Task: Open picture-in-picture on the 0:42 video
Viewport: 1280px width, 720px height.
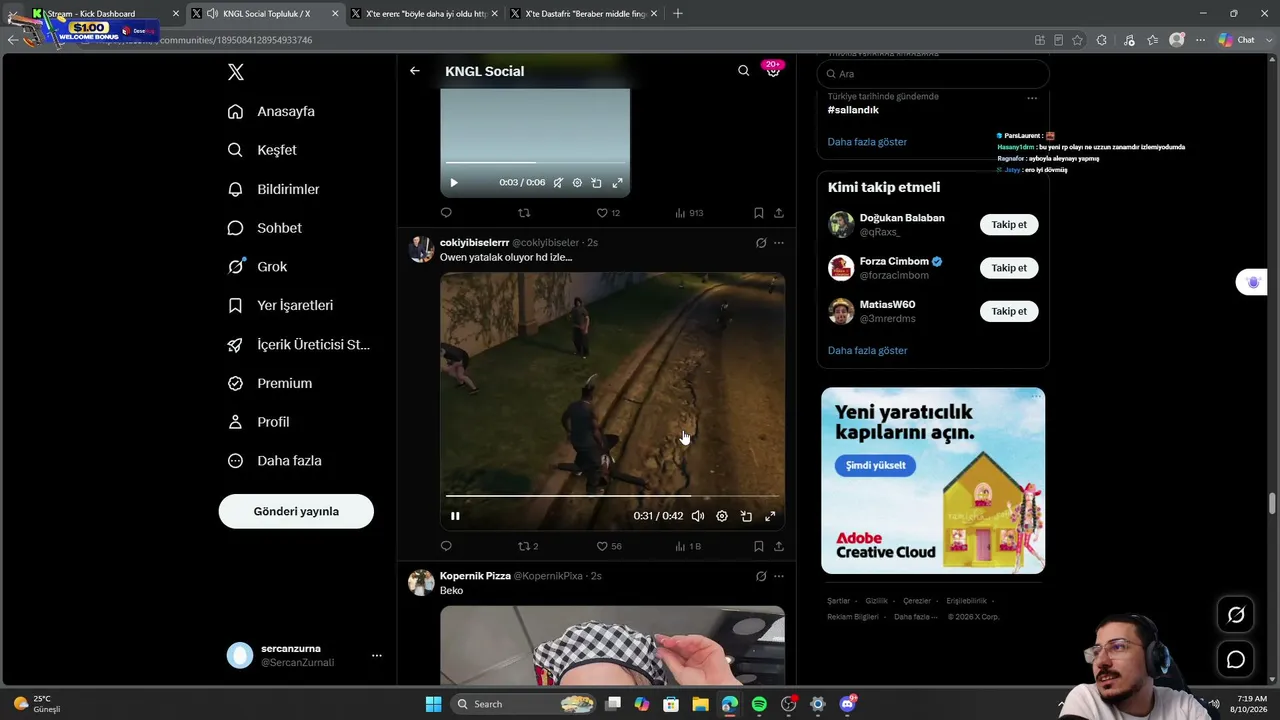Action: tap(746, 516)
